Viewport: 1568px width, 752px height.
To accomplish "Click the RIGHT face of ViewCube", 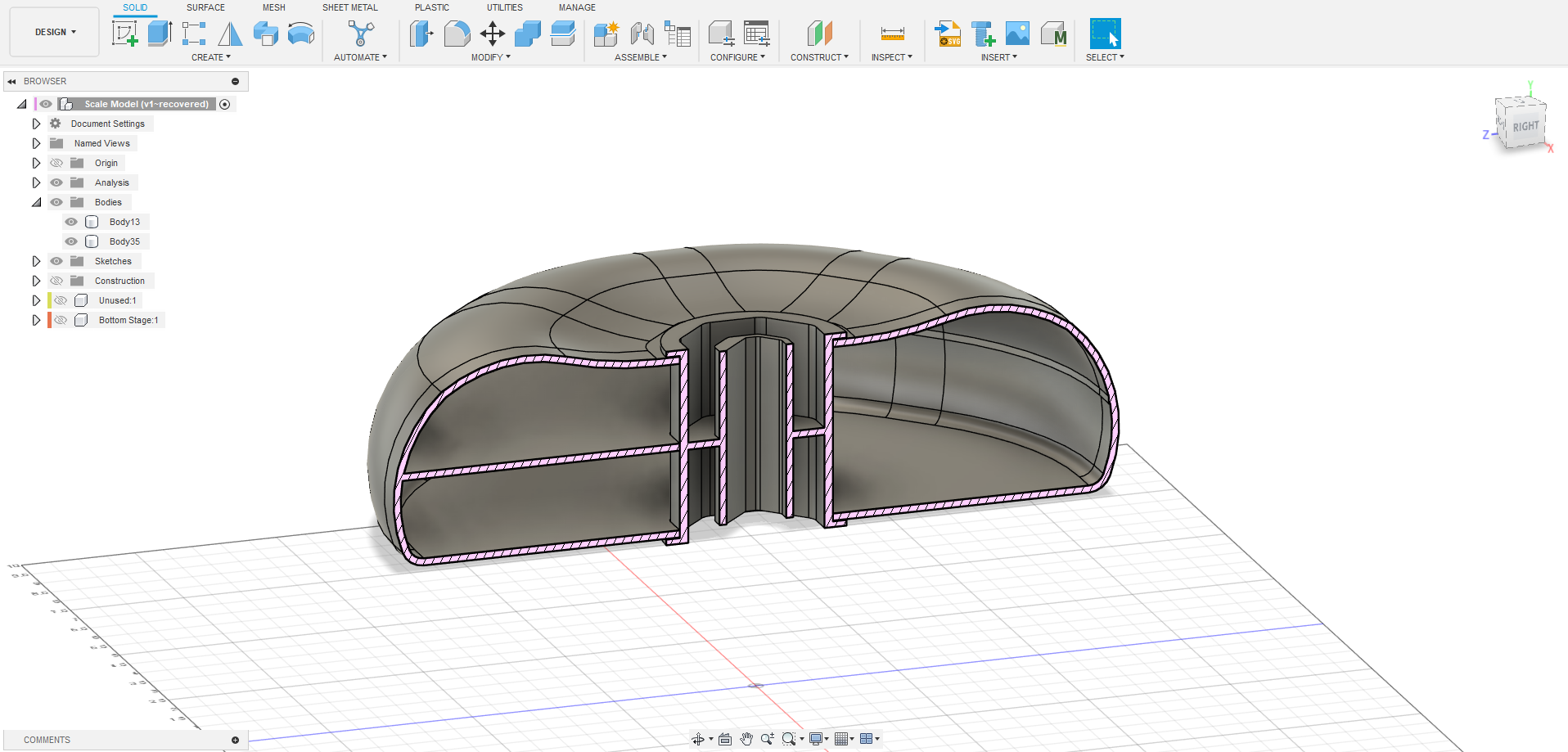I will (1525, 126).
